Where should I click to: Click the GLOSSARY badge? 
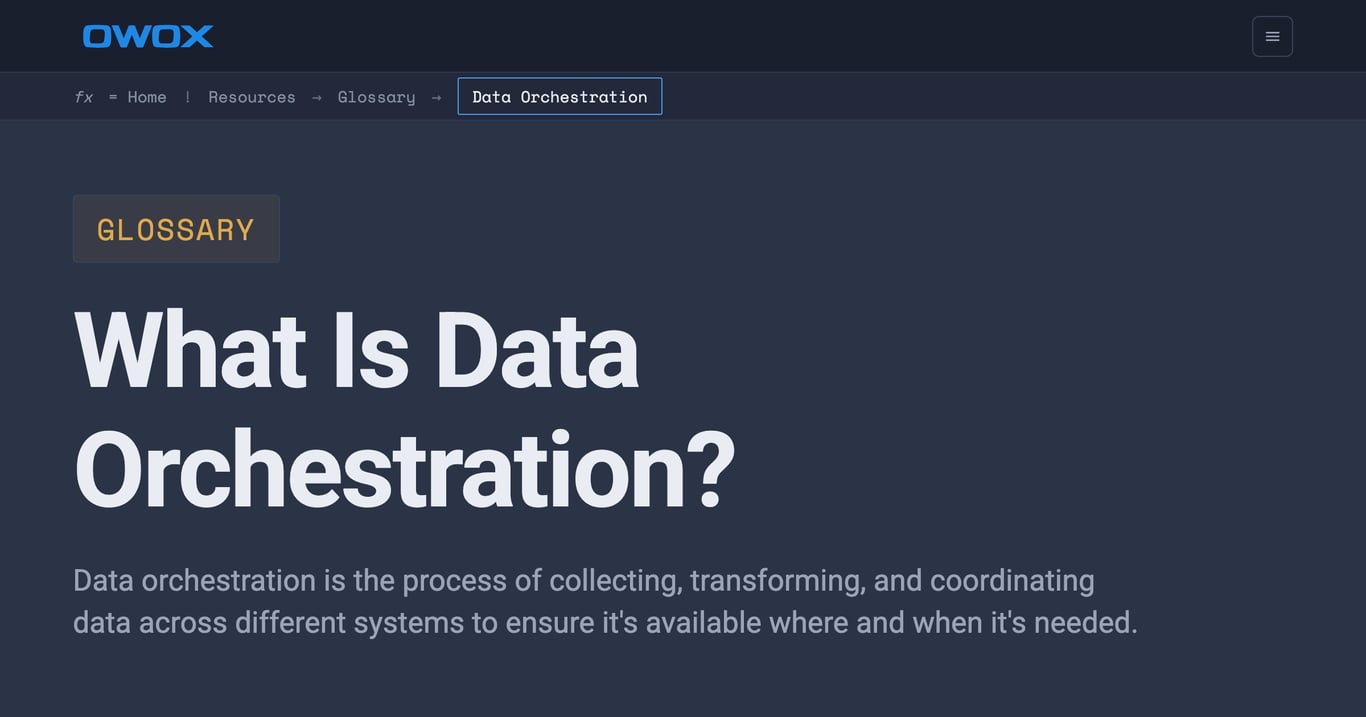(x=176, y=229)
